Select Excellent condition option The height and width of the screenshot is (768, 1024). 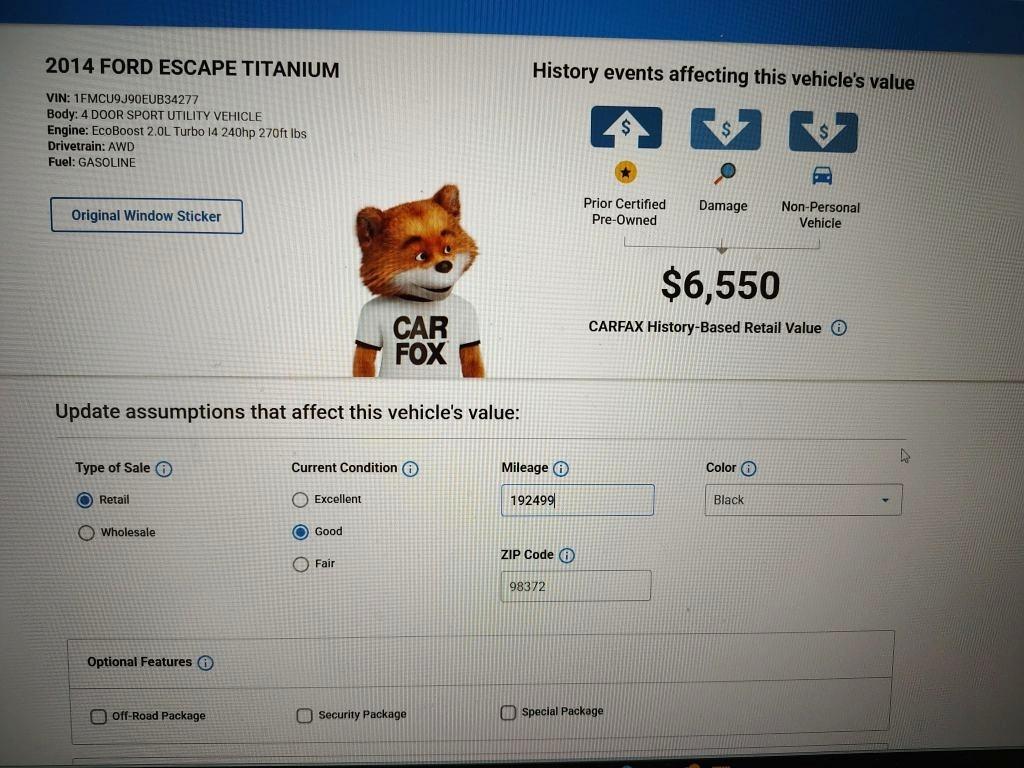tap(300, 500)
